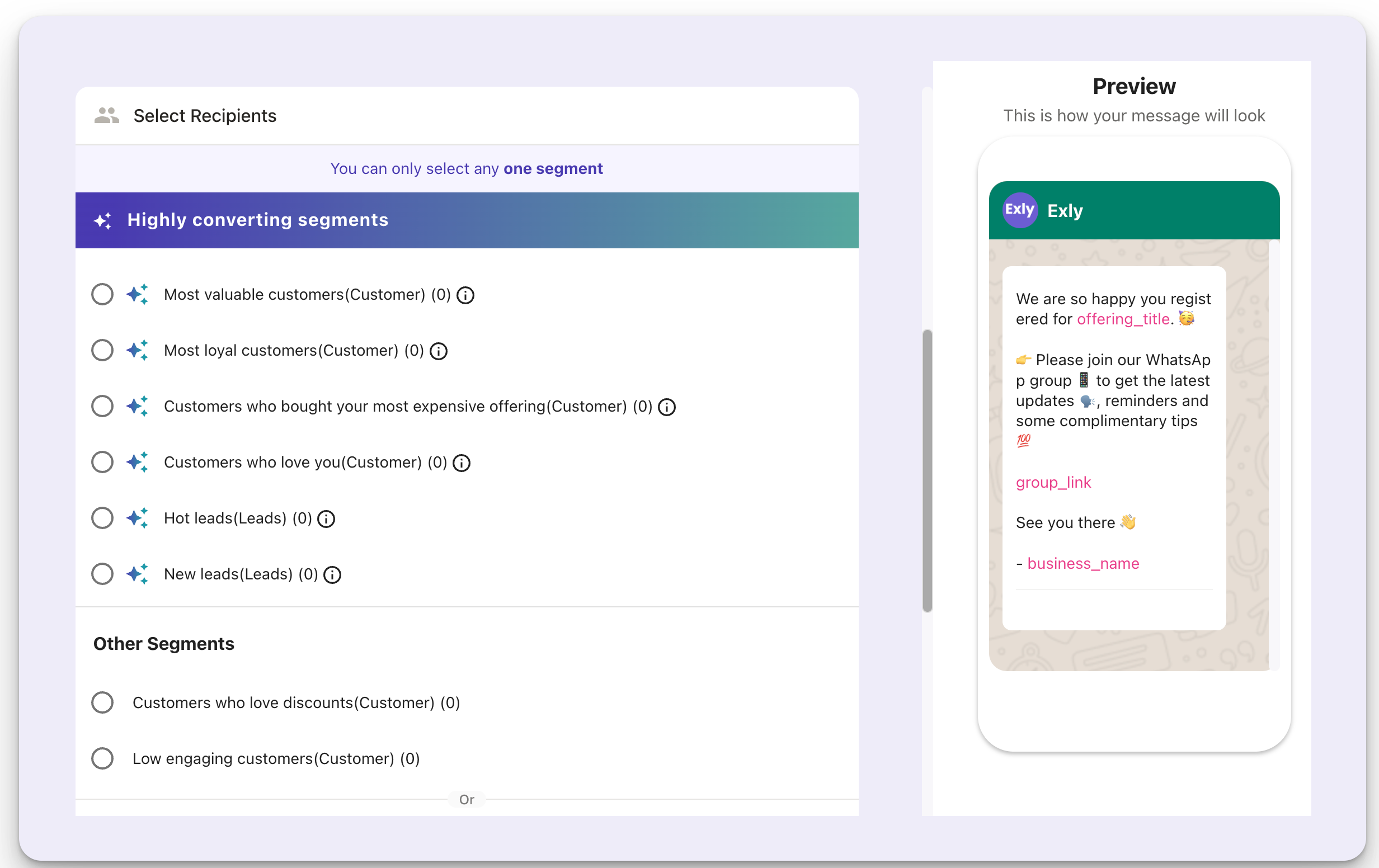This screenshot has height=868, width=1379.
Task: Select Most valuable customers radio button
Action: click(x=102, y=294)
